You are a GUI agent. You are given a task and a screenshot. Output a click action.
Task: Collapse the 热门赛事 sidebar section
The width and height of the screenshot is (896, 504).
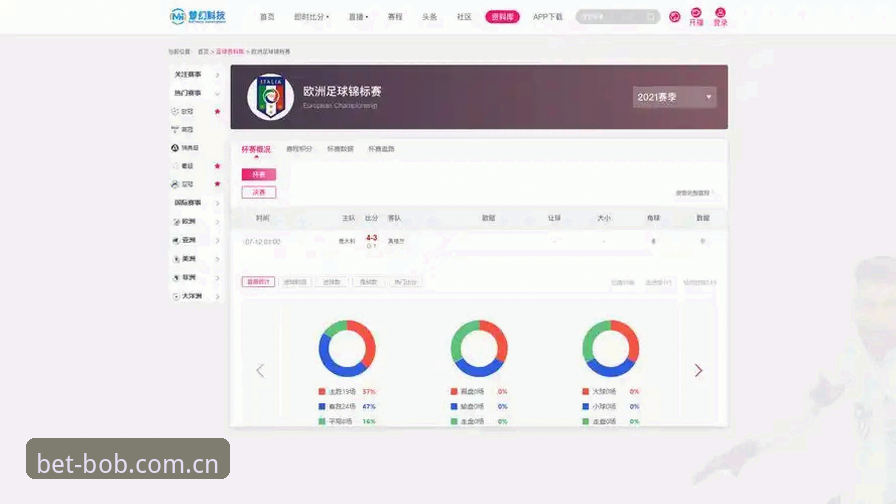(197, 93)
